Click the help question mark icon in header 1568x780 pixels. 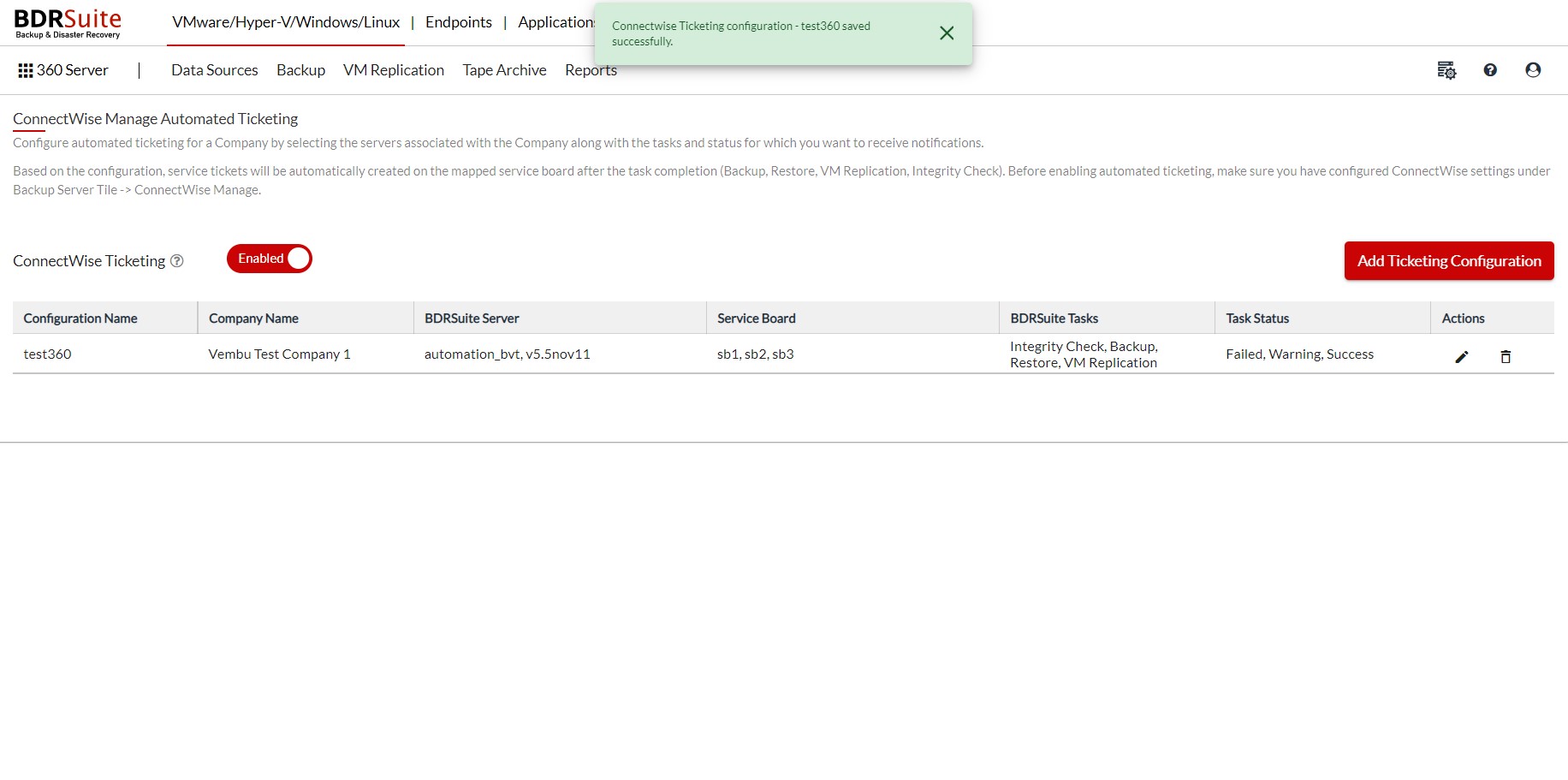[1490, 70]
